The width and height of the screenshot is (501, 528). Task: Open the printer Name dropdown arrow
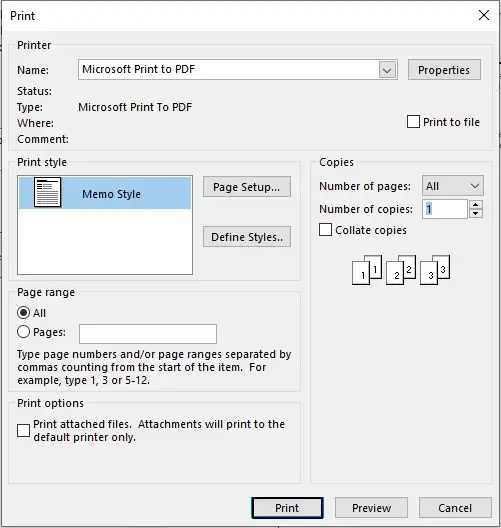click(x=387, y=70)
